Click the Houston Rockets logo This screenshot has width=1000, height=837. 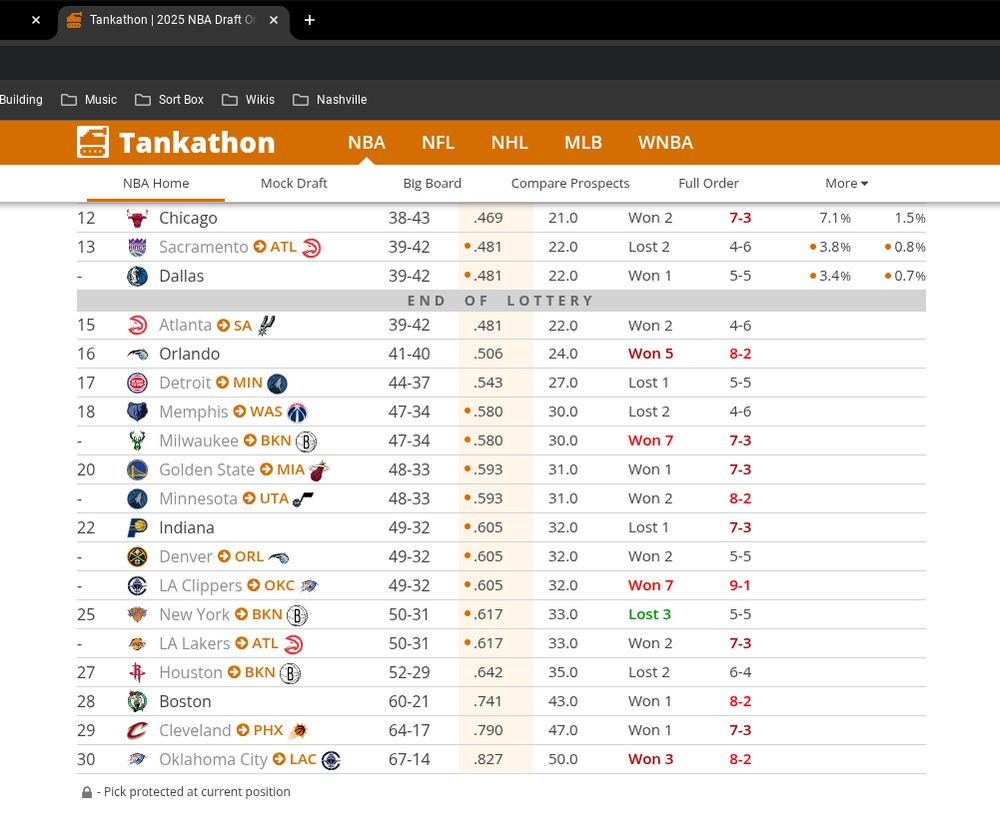[x=137, y=672]
